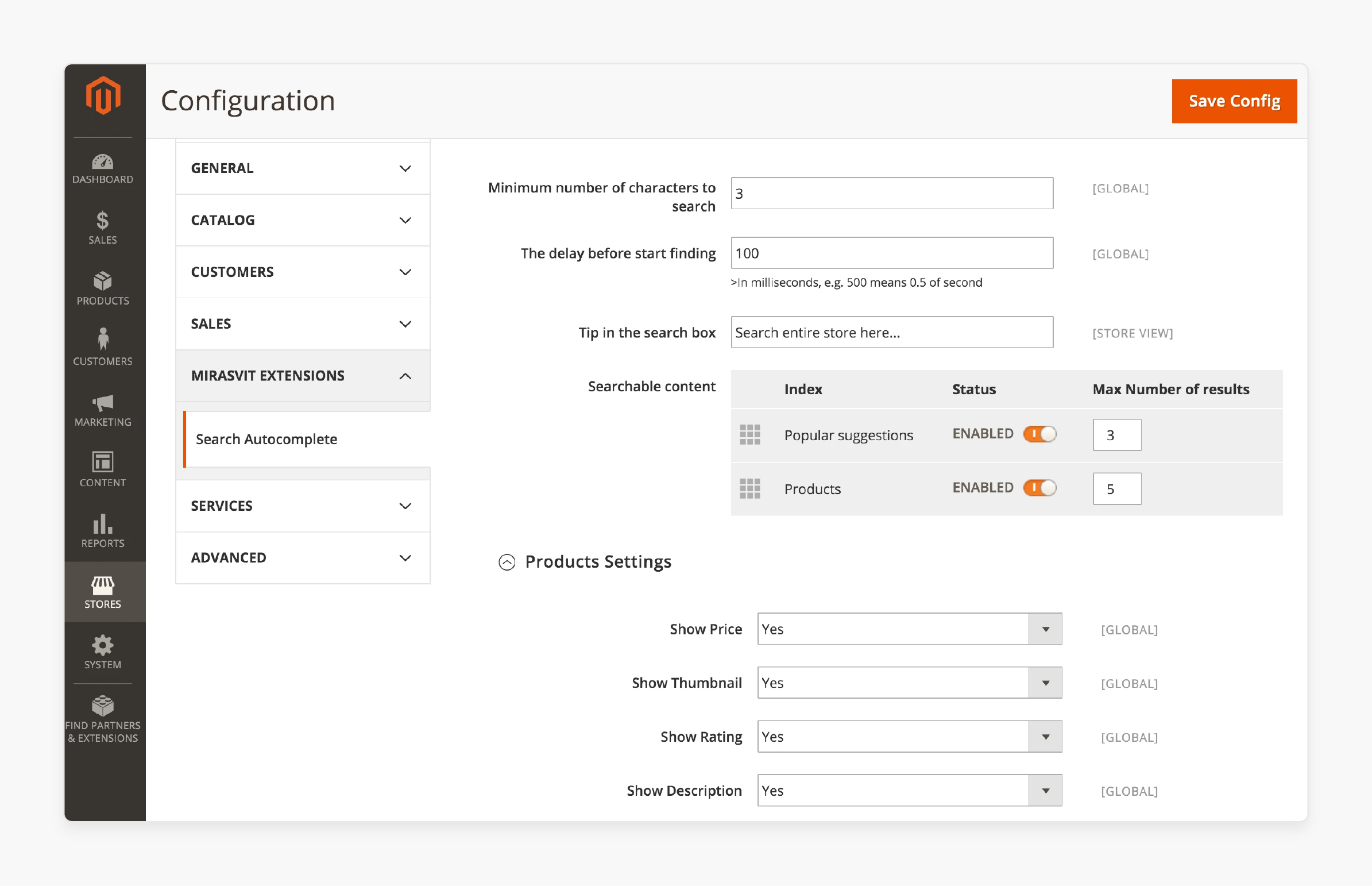Click the Save Config button
This screenshot has width=1372, height=886.
(1234, 101)
